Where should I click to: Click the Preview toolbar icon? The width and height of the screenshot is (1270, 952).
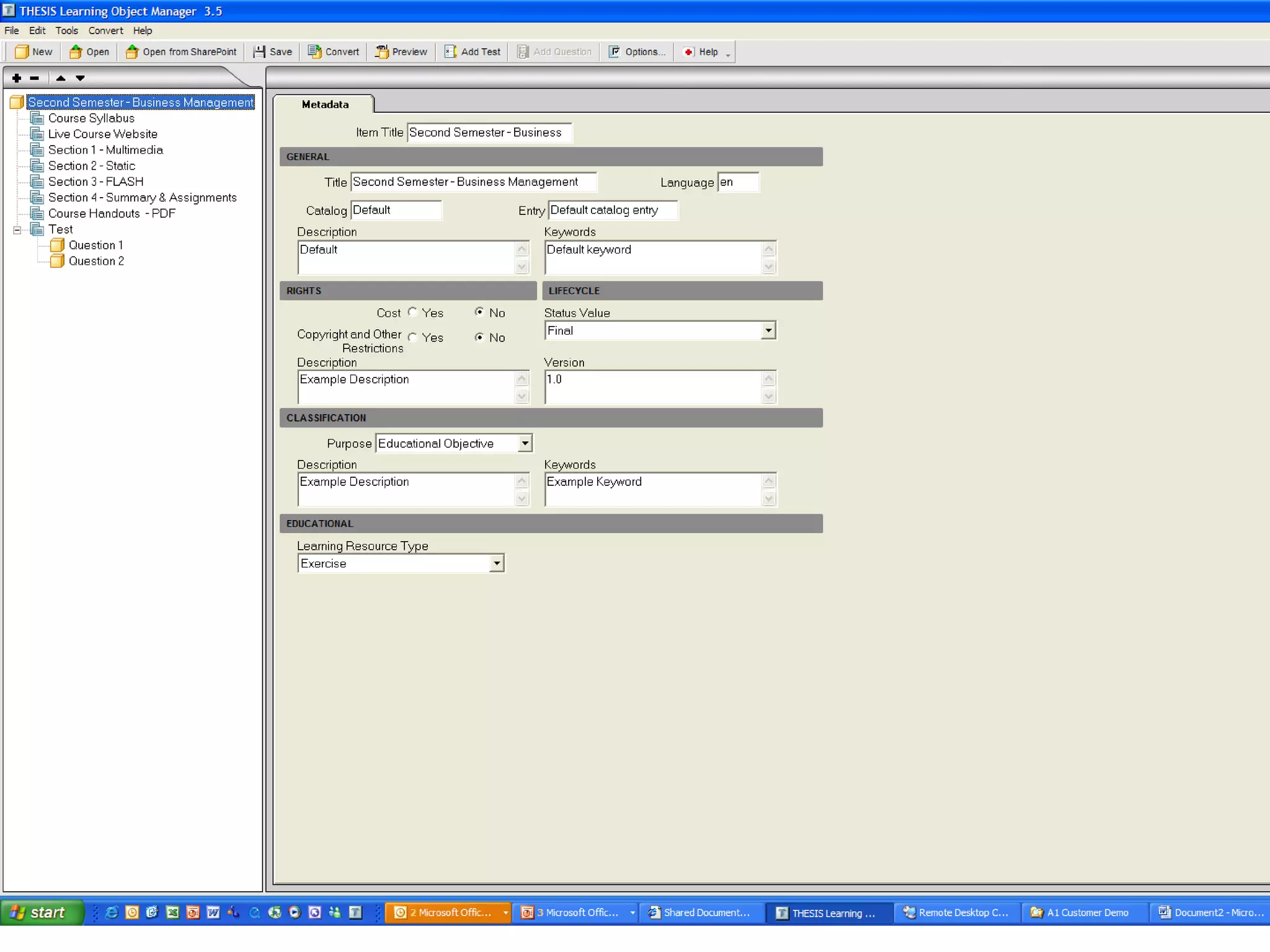coord(381,52)
